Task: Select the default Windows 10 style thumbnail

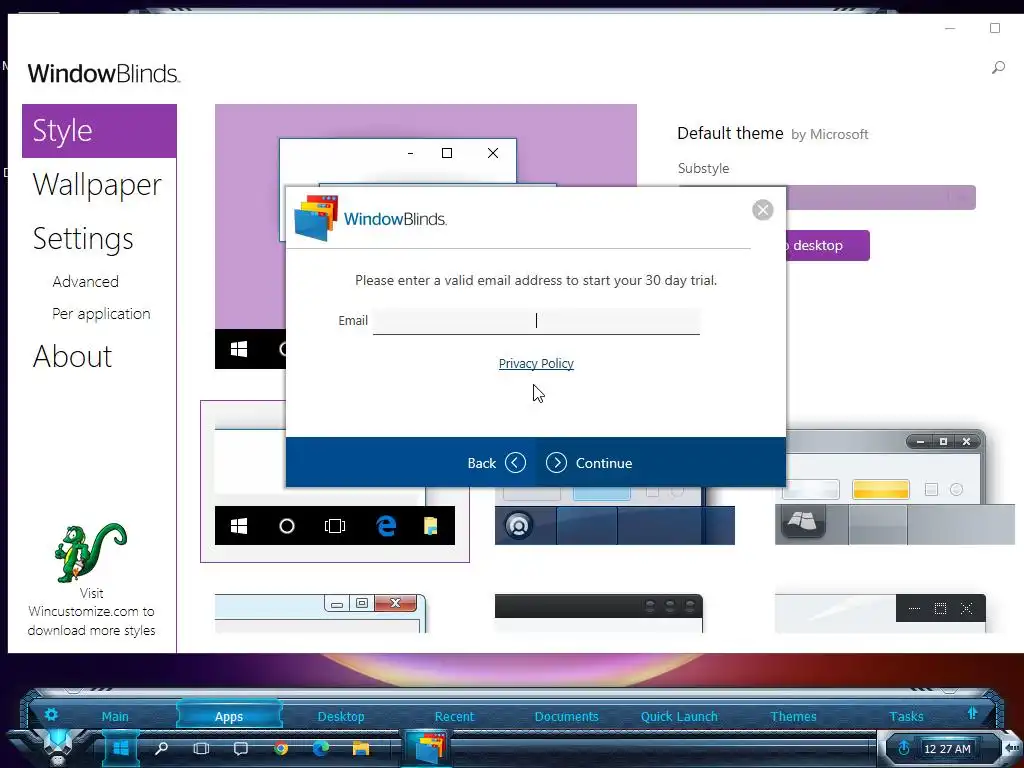Action: [335, 481]
